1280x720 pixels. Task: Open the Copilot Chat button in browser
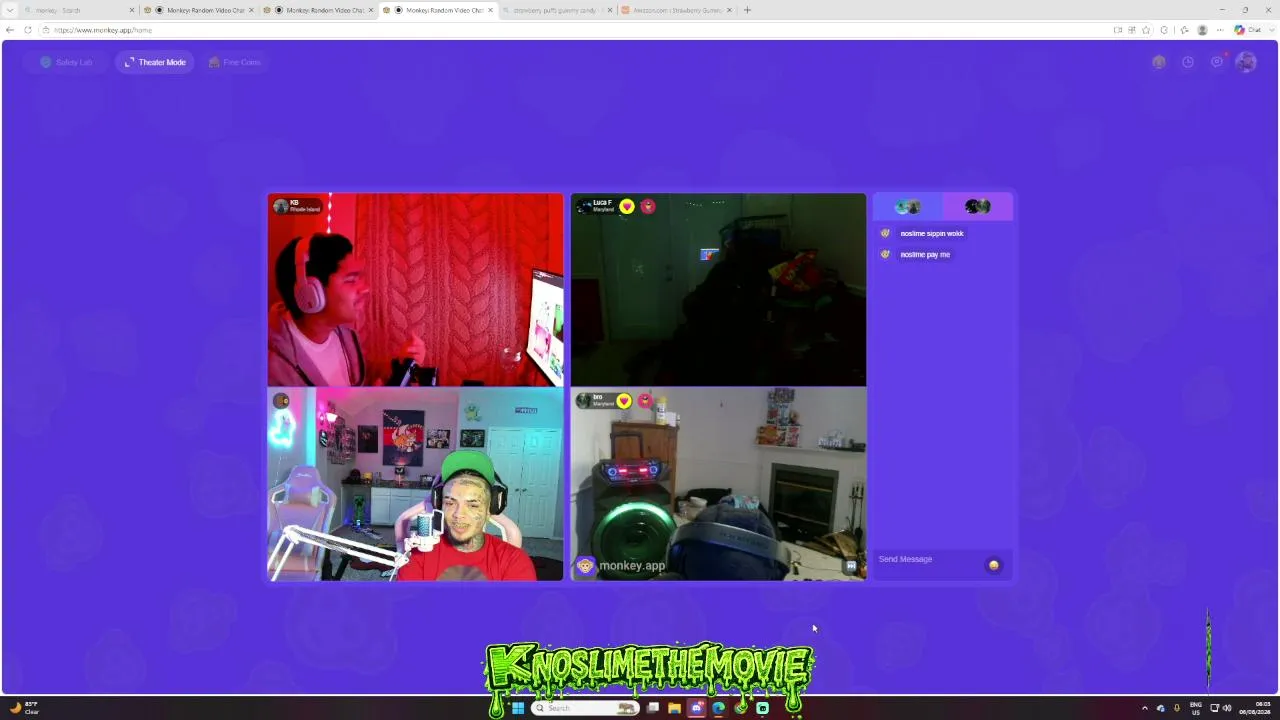(1246, 30)
